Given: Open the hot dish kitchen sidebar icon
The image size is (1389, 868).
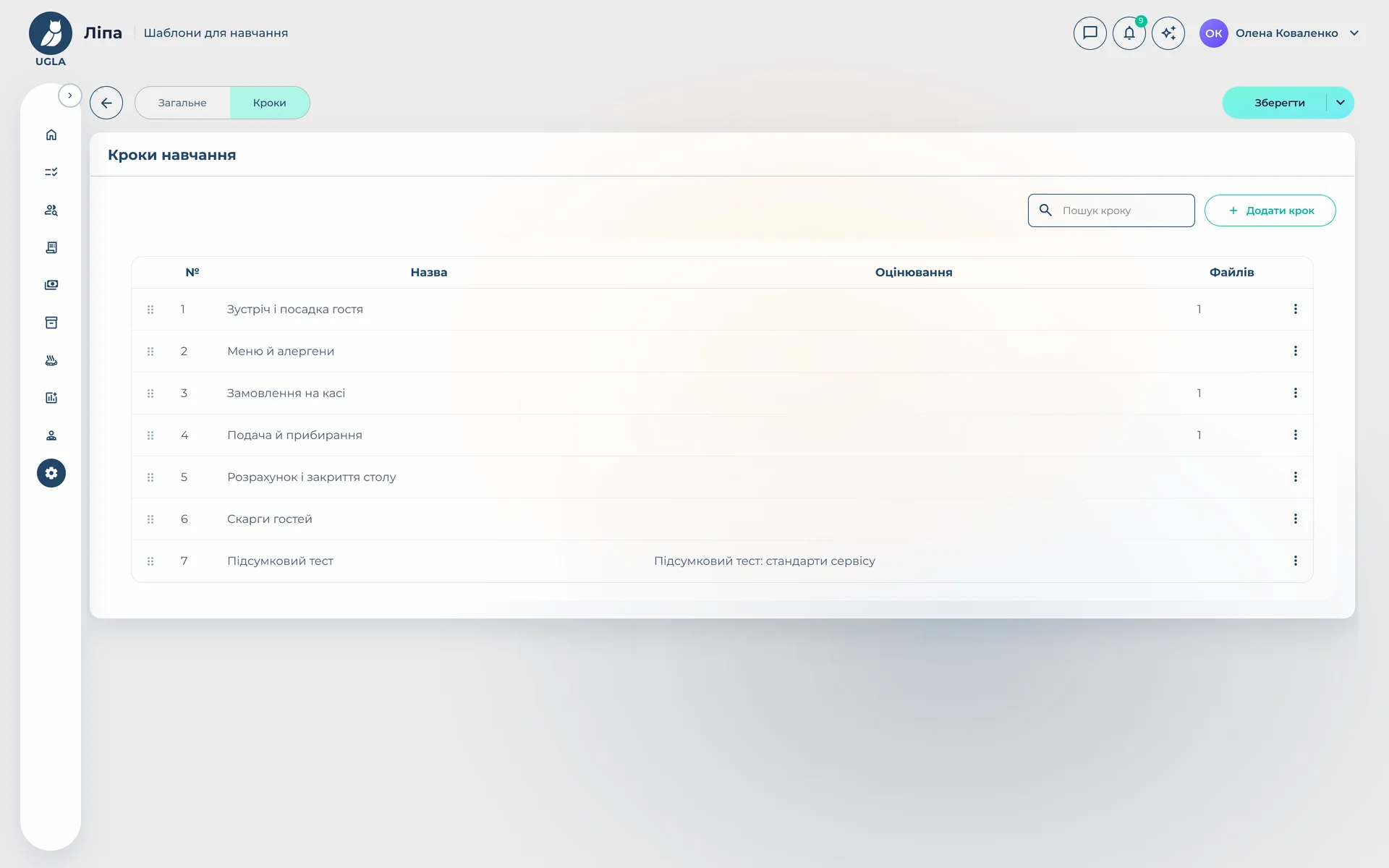Looking at the screenshot, I should point(51,360).
